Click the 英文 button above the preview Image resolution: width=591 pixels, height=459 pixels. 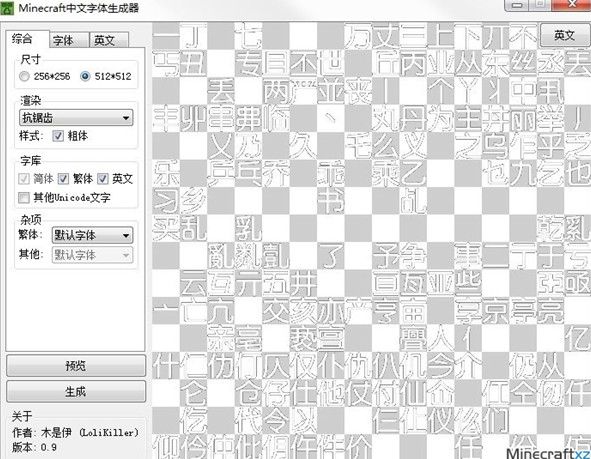click(564, 35)
